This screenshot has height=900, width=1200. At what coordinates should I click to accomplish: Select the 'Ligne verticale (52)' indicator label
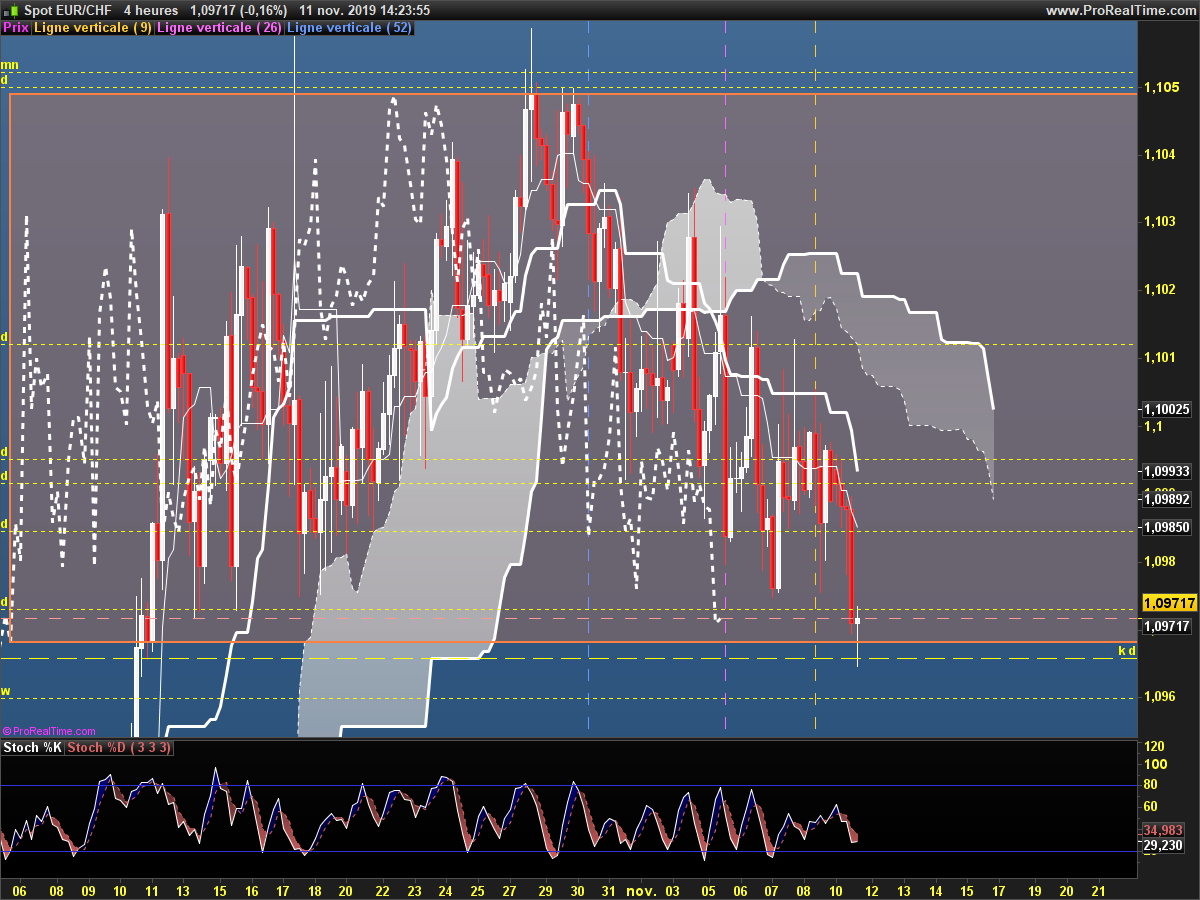click(x=349, y=27)
